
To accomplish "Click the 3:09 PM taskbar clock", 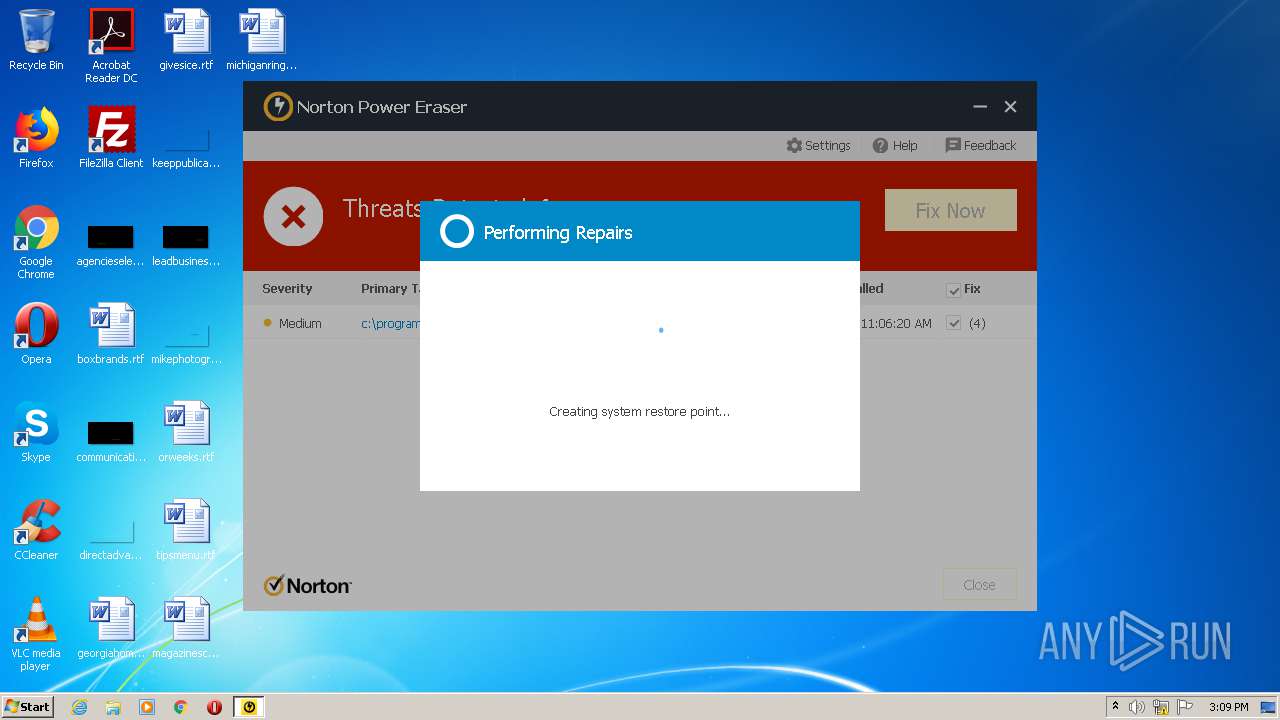I will 1228,707.
